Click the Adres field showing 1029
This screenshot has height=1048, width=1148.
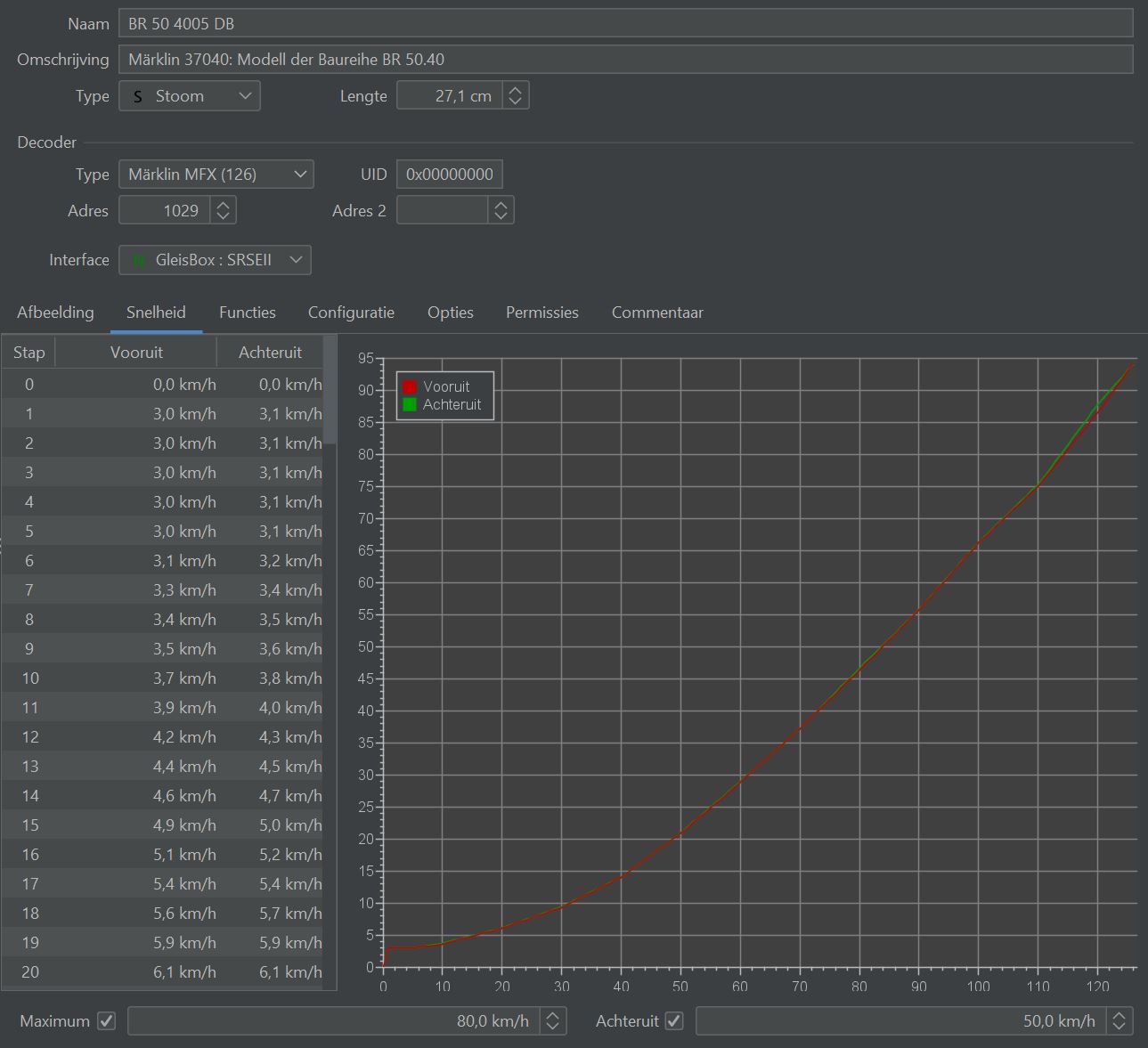(165, 210)
